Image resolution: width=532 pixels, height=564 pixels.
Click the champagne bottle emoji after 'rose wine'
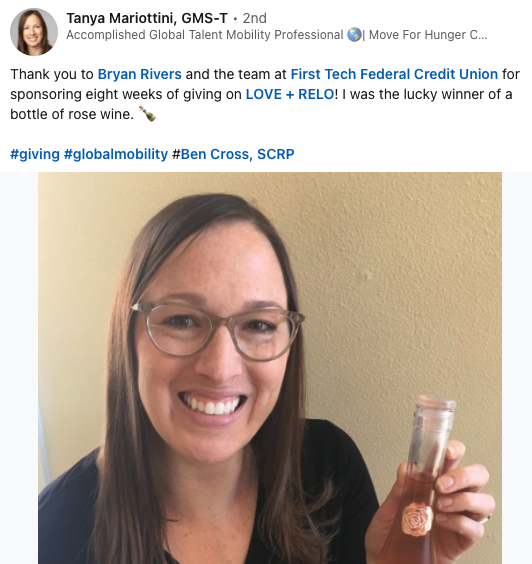coord(147,114)
